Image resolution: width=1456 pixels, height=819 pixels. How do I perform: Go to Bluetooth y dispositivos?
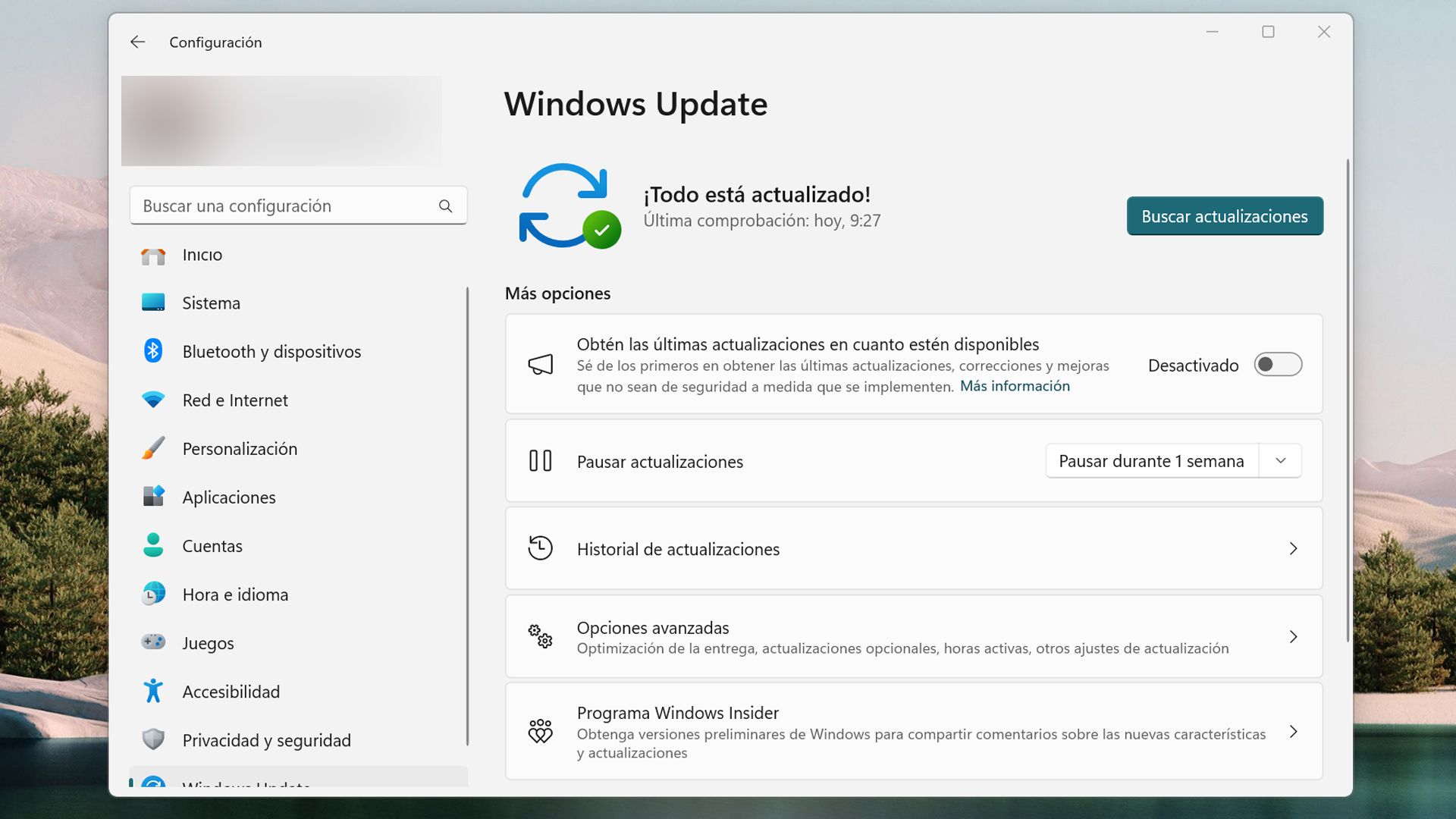click(297, 352)
